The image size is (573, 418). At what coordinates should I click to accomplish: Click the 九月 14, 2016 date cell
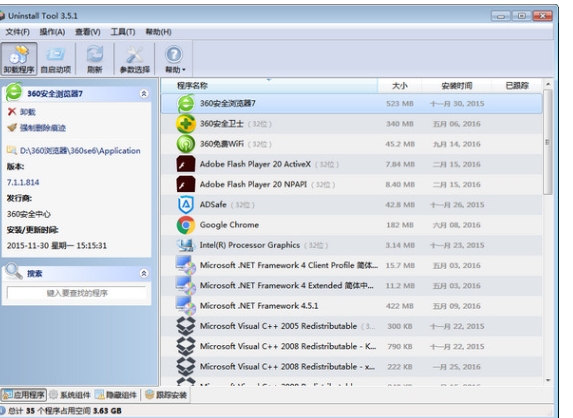tap(457, 144)
